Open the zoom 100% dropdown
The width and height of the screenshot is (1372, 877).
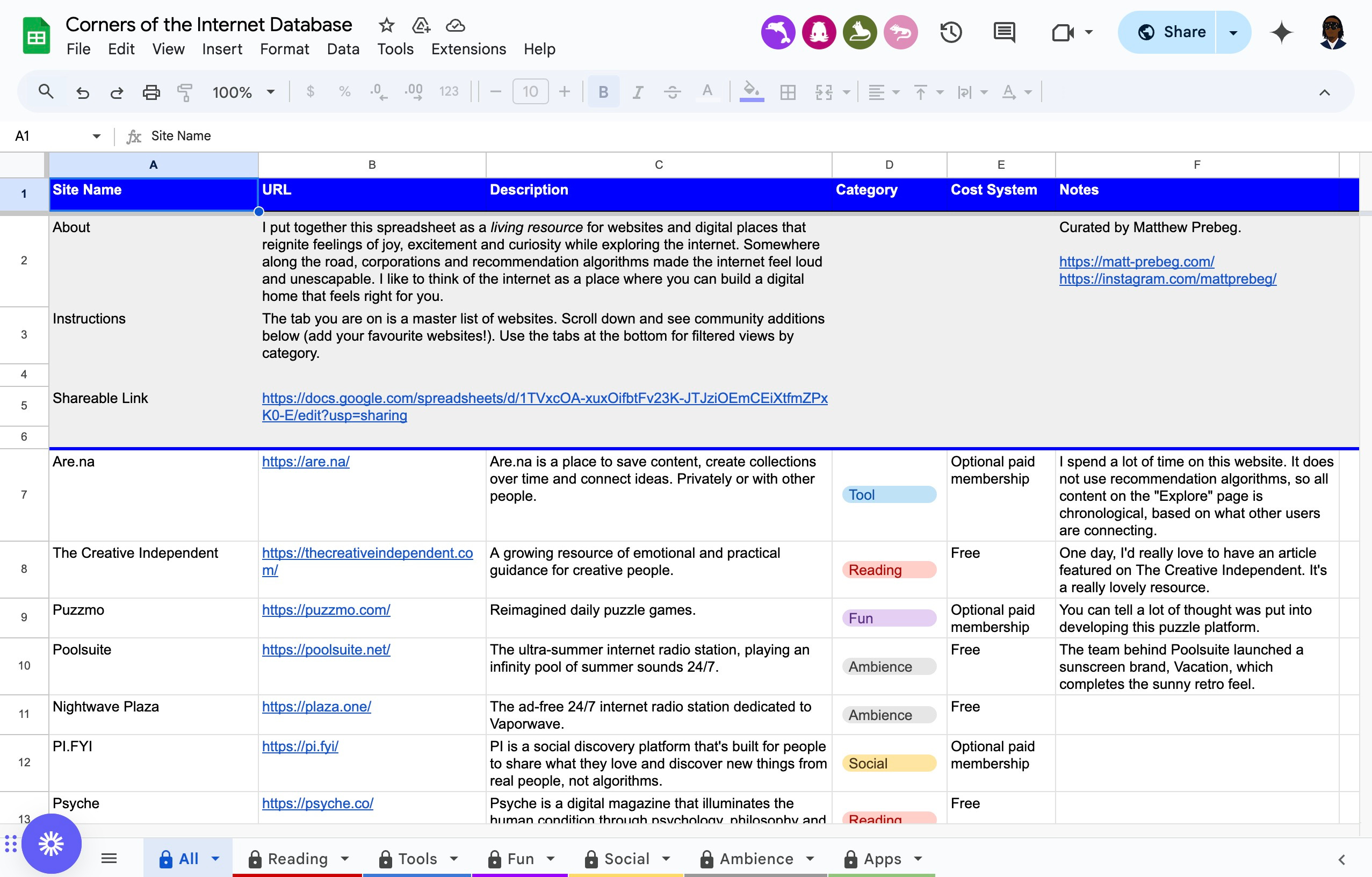tap(243, 92)
